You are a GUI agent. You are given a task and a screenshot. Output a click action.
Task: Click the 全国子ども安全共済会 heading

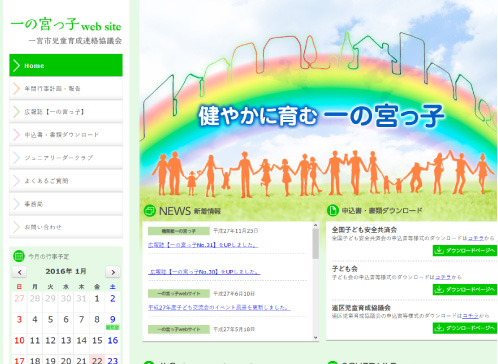point(364,230)
